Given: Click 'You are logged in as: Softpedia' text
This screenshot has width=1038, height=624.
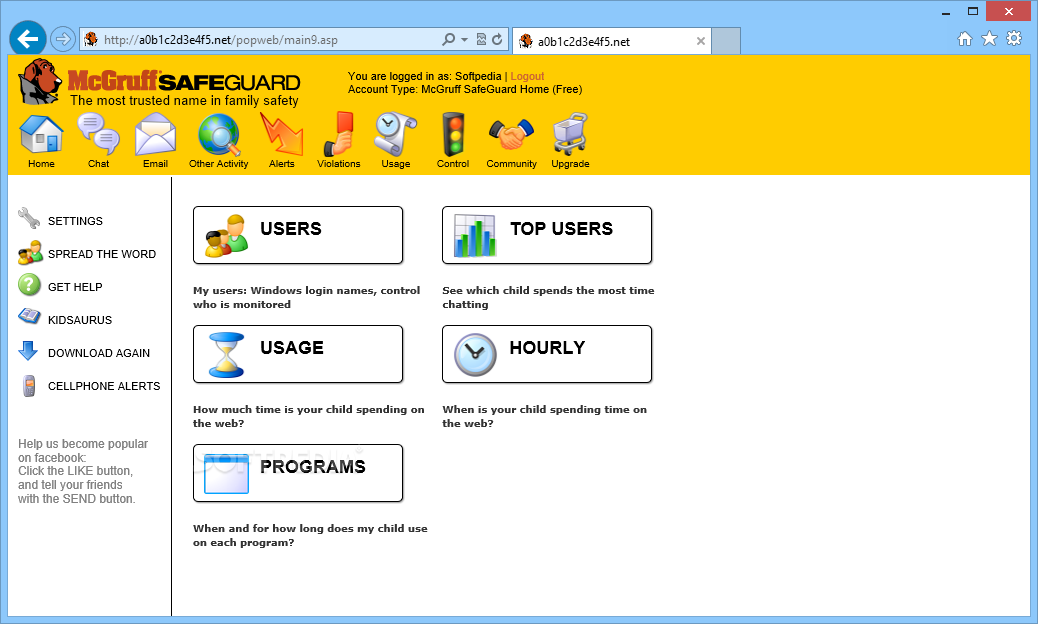Looking at the screenshot, I should (x=424, y=76).
